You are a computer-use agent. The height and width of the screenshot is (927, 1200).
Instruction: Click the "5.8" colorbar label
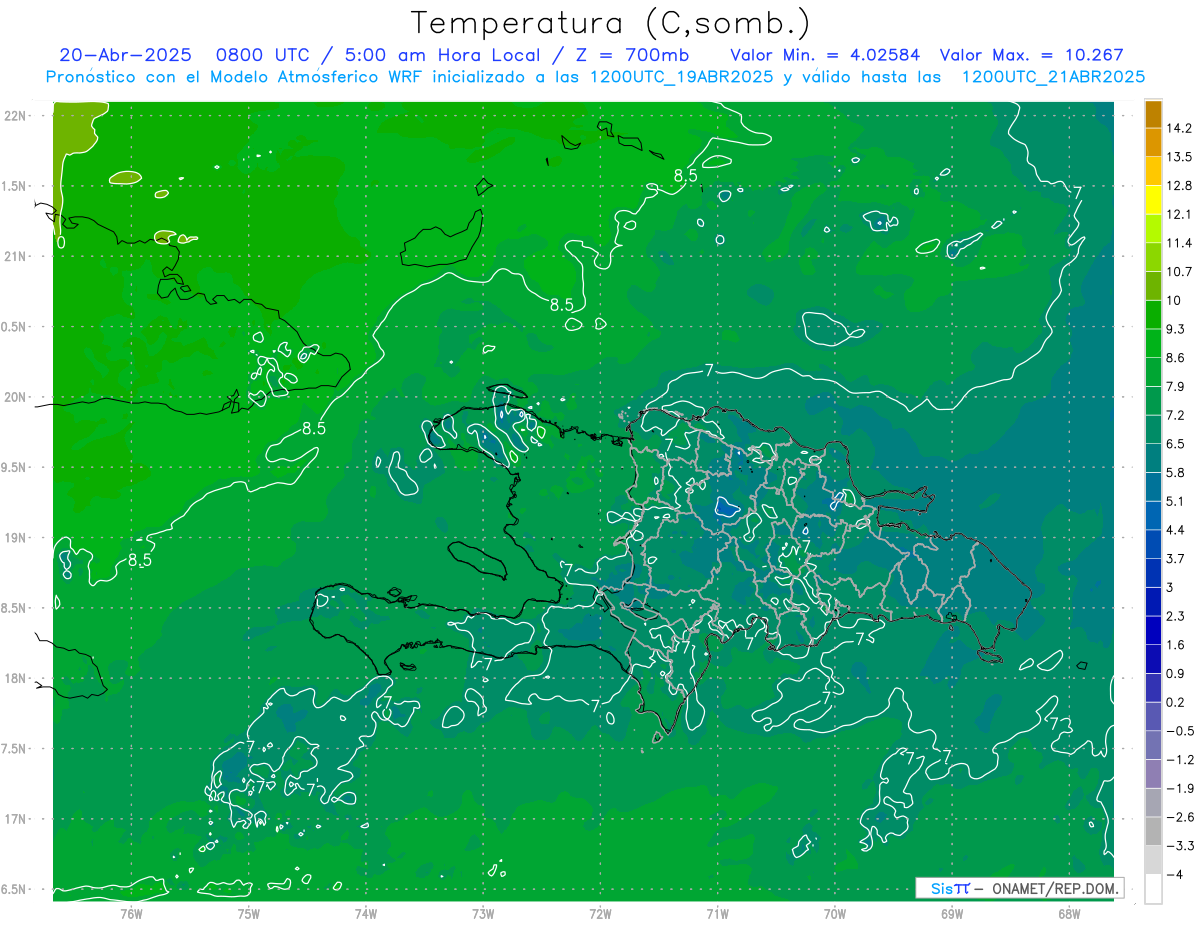tap(1176, 472)
